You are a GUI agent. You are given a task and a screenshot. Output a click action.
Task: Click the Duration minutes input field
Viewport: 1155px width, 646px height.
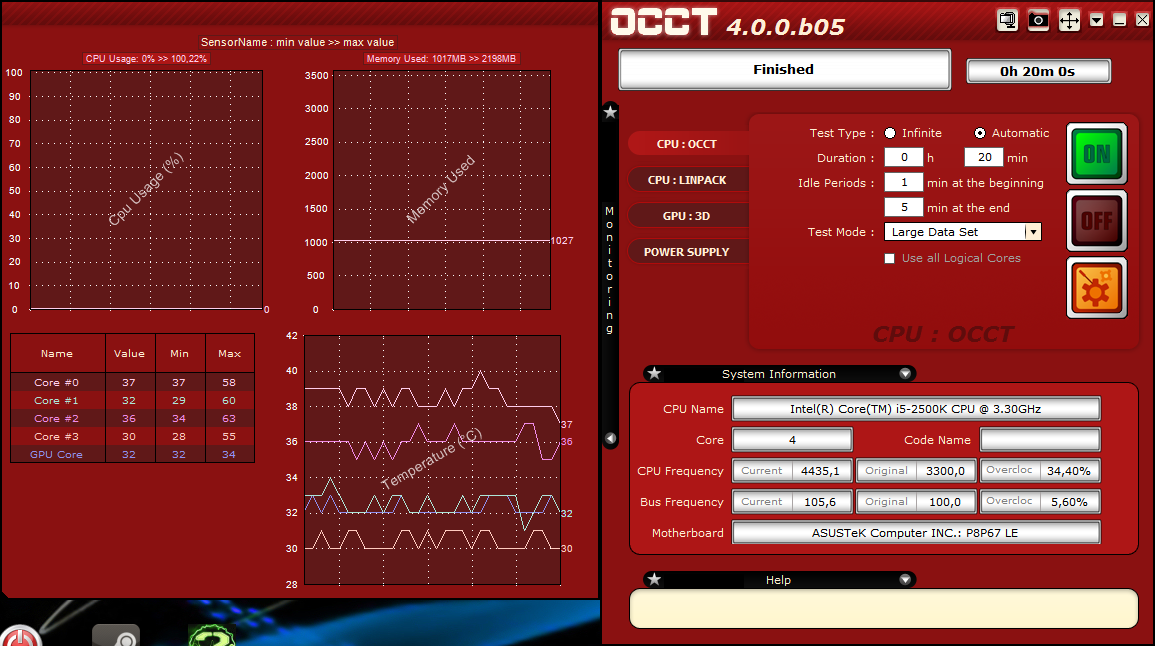(x=983, y=158)
